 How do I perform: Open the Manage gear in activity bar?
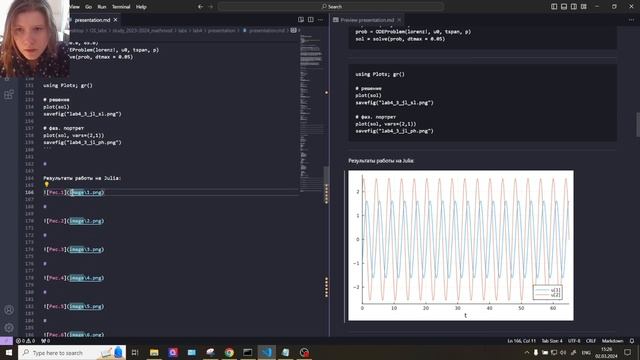click(9, 328)
